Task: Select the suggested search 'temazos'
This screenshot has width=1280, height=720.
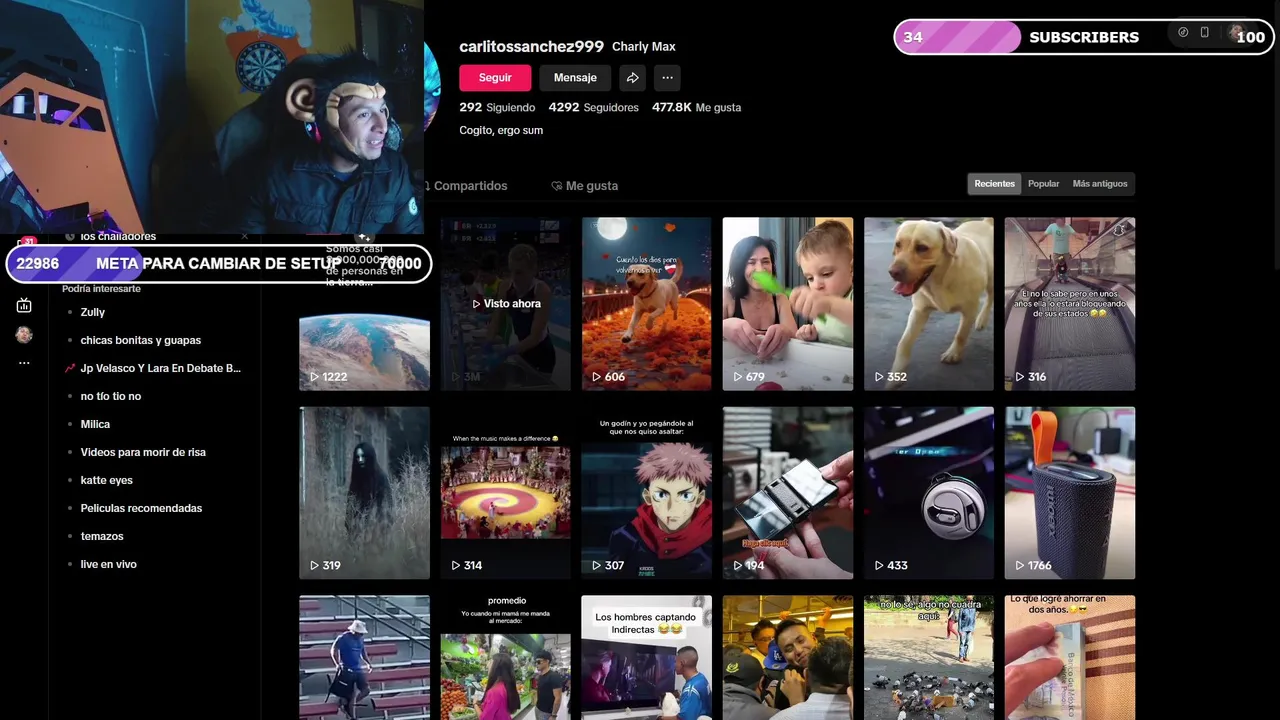Action: [x=102, y=536]
